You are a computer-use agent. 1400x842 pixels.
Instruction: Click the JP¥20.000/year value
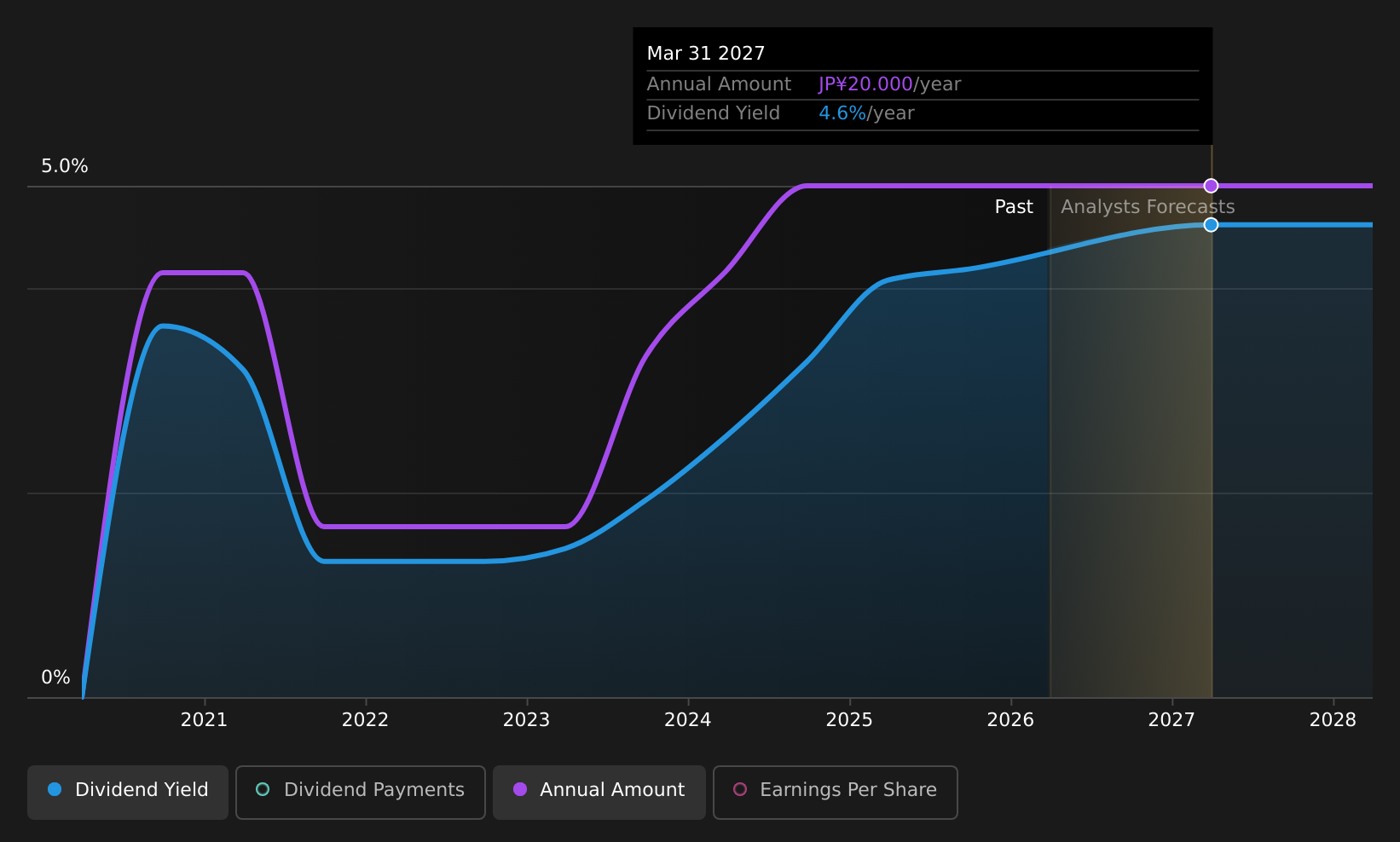(x=889, y=84)
